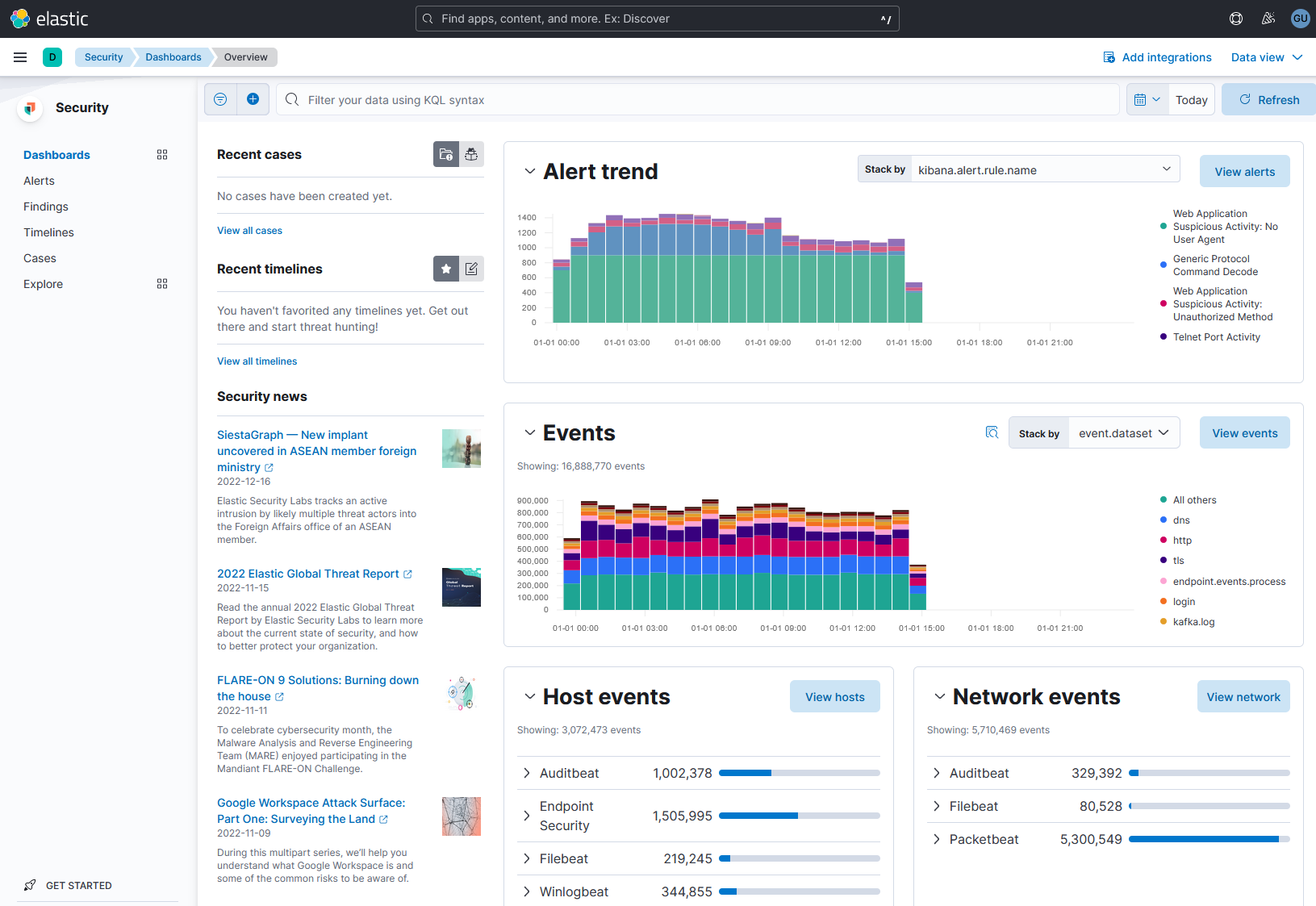
Task: Open external link icon for SiestaGraph article
Action: coord(269,468)
